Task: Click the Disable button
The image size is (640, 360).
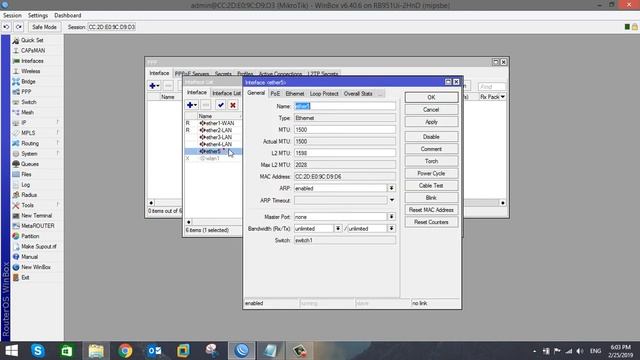Action: pos(431,137)
